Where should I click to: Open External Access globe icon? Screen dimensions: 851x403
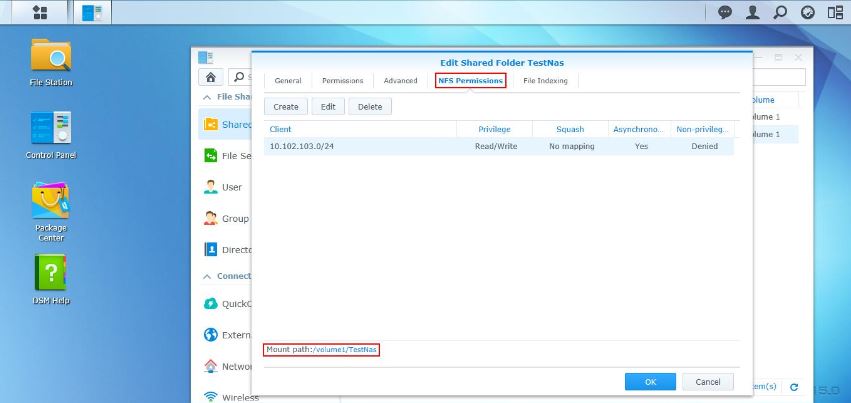(x=211, y=335)
